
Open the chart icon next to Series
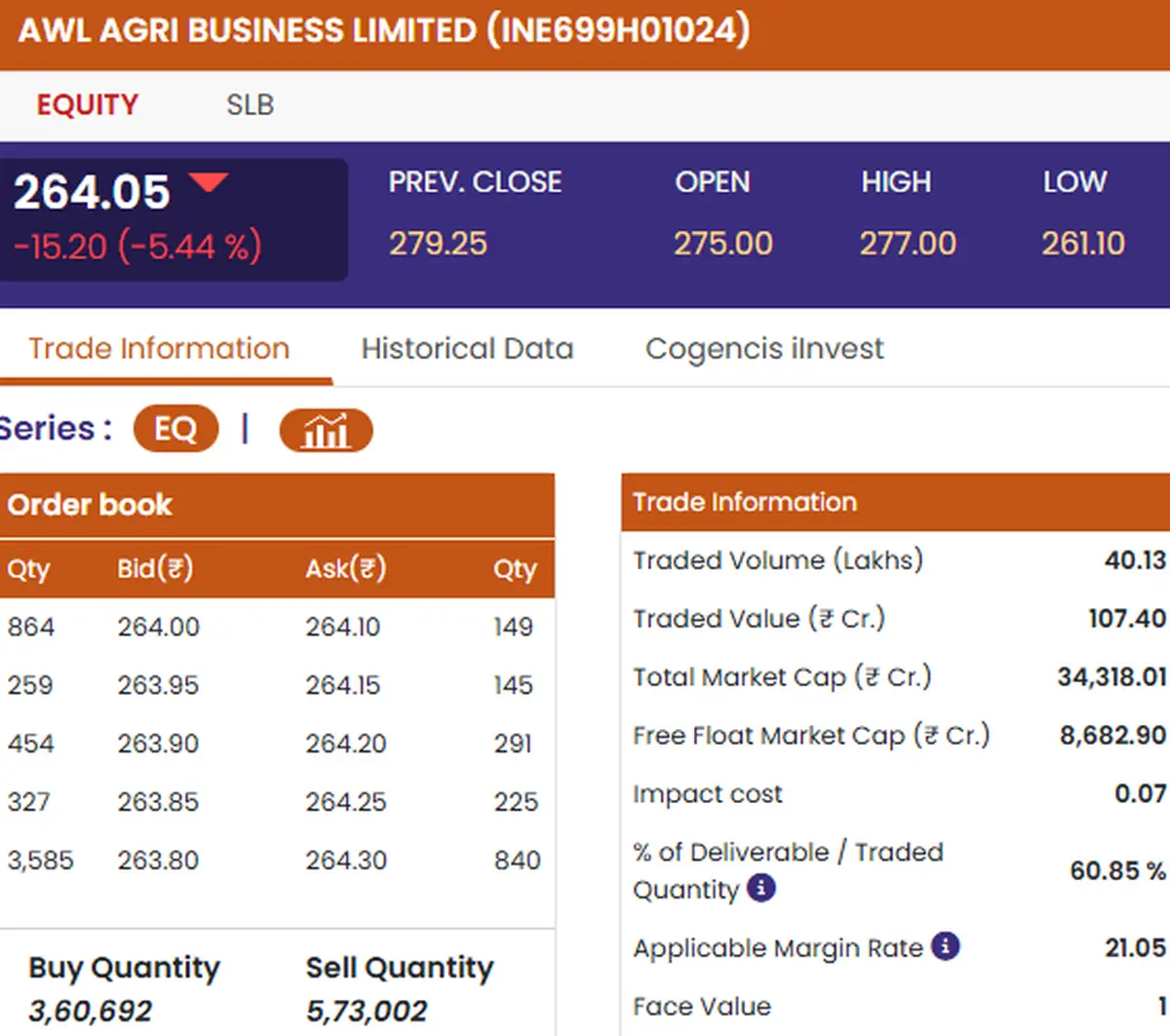click(x=326, y=430)
